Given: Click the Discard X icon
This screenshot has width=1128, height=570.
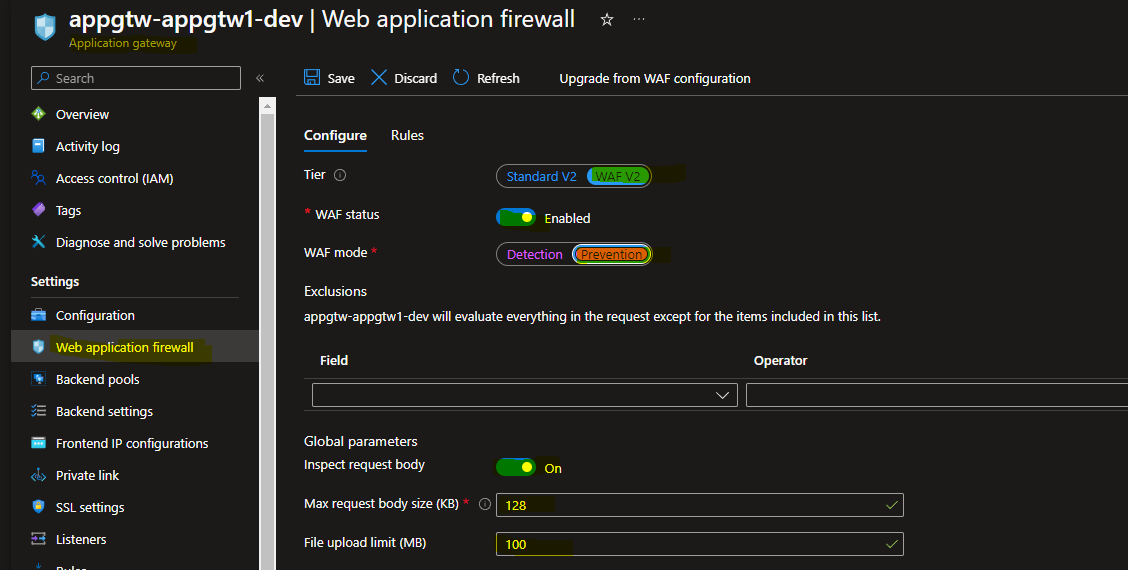Looking at the screenshot, I should pyautogui.click(x=379, y=77).
